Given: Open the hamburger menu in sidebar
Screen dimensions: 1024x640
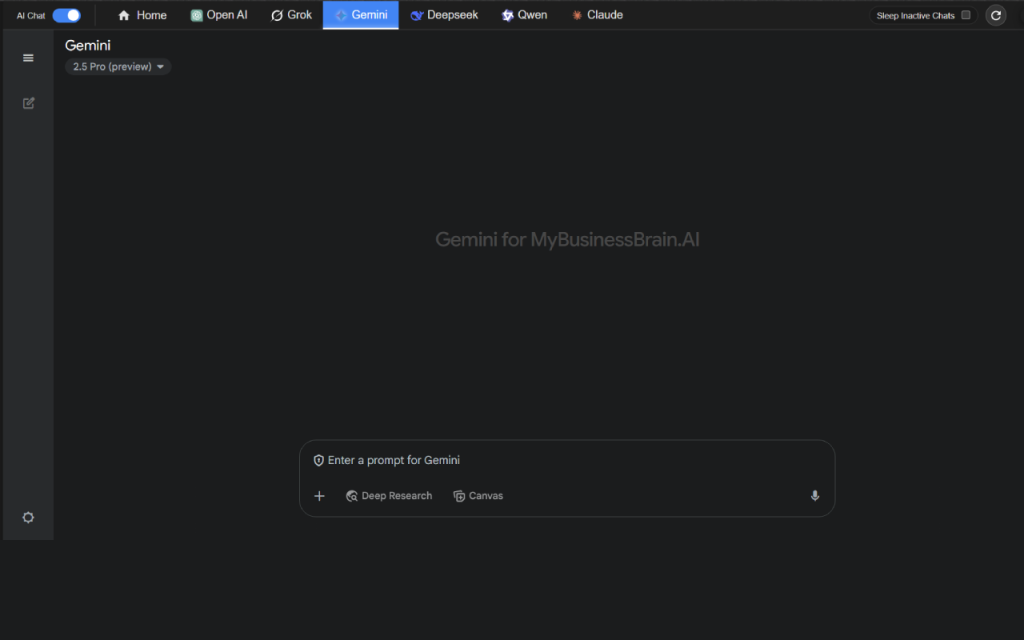Looking at the screenshot, I should click(28, 58).
